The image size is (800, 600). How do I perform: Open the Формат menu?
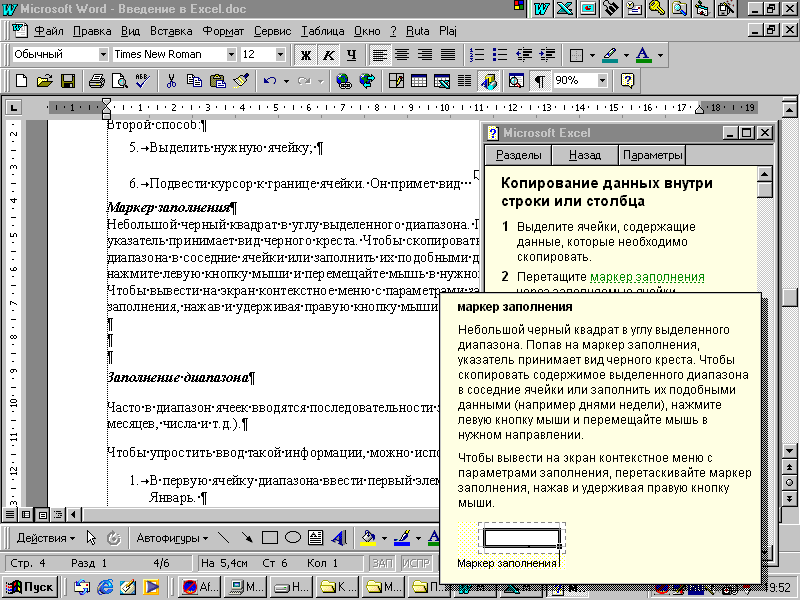(x=223, y=31)
